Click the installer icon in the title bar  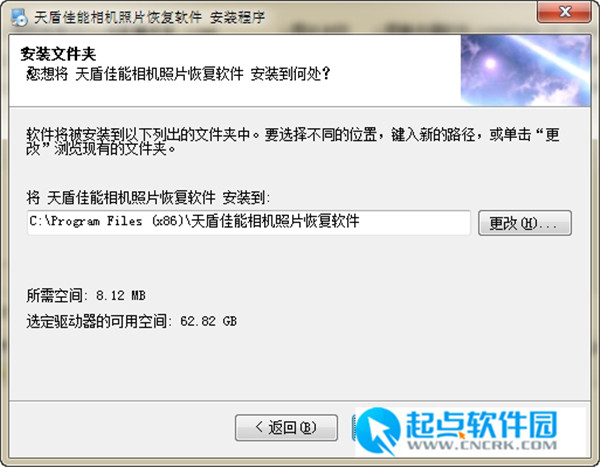[x=19, y=17]
